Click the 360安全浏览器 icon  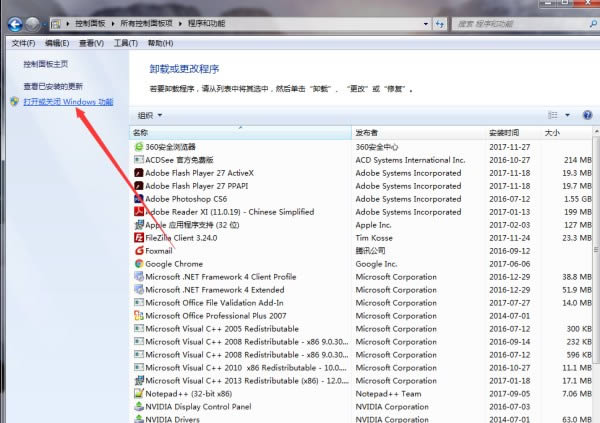[139, 147]
